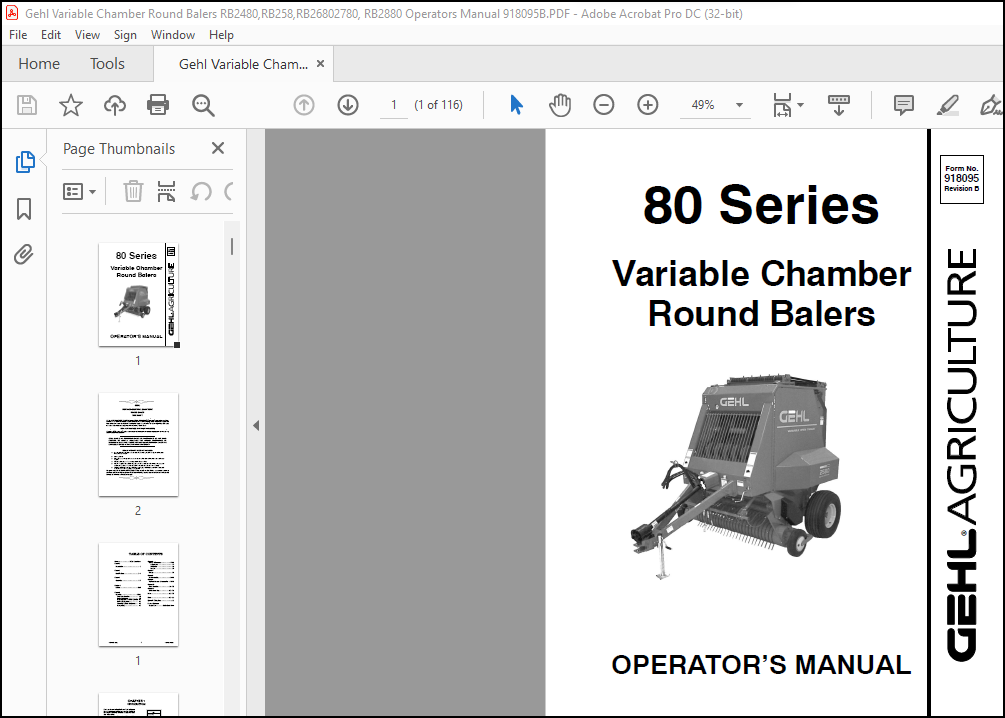Image resolution: width=1005 pixels, height=718 pixels.
Task: Collapse the navigation pane arrow
Action: (x=256, y=425)
